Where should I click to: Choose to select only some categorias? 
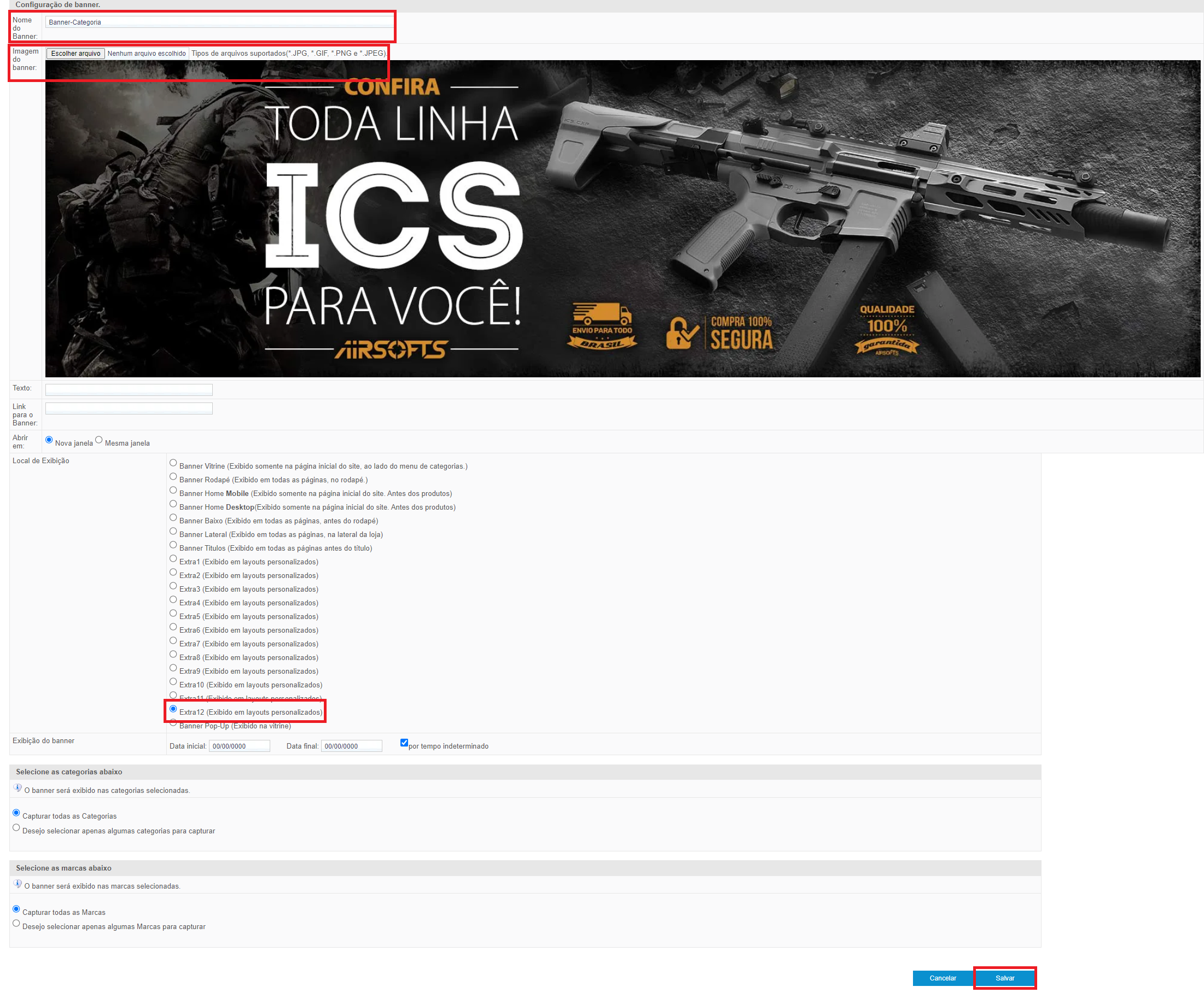16,828
